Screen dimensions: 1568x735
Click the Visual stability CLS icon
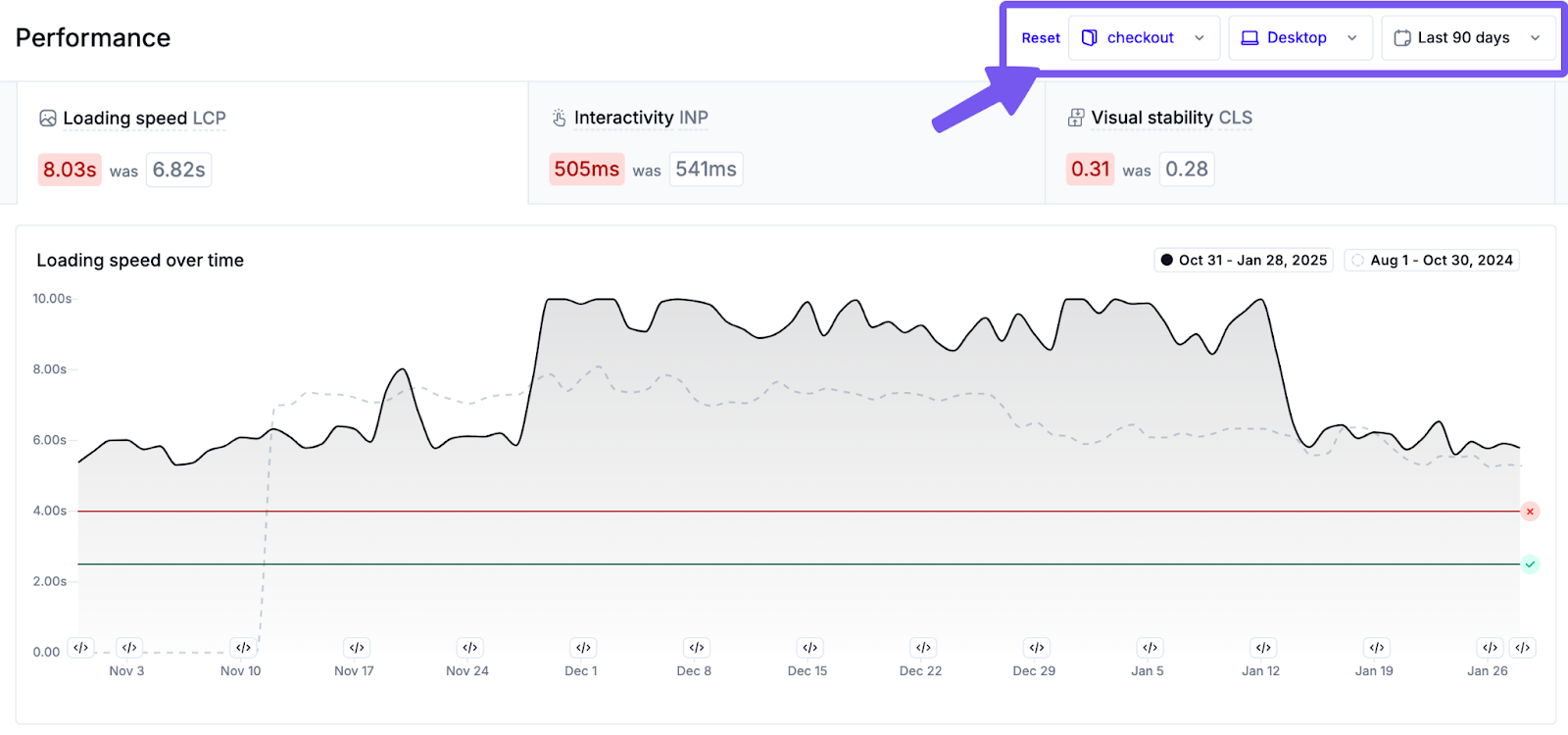point(1076,119)
